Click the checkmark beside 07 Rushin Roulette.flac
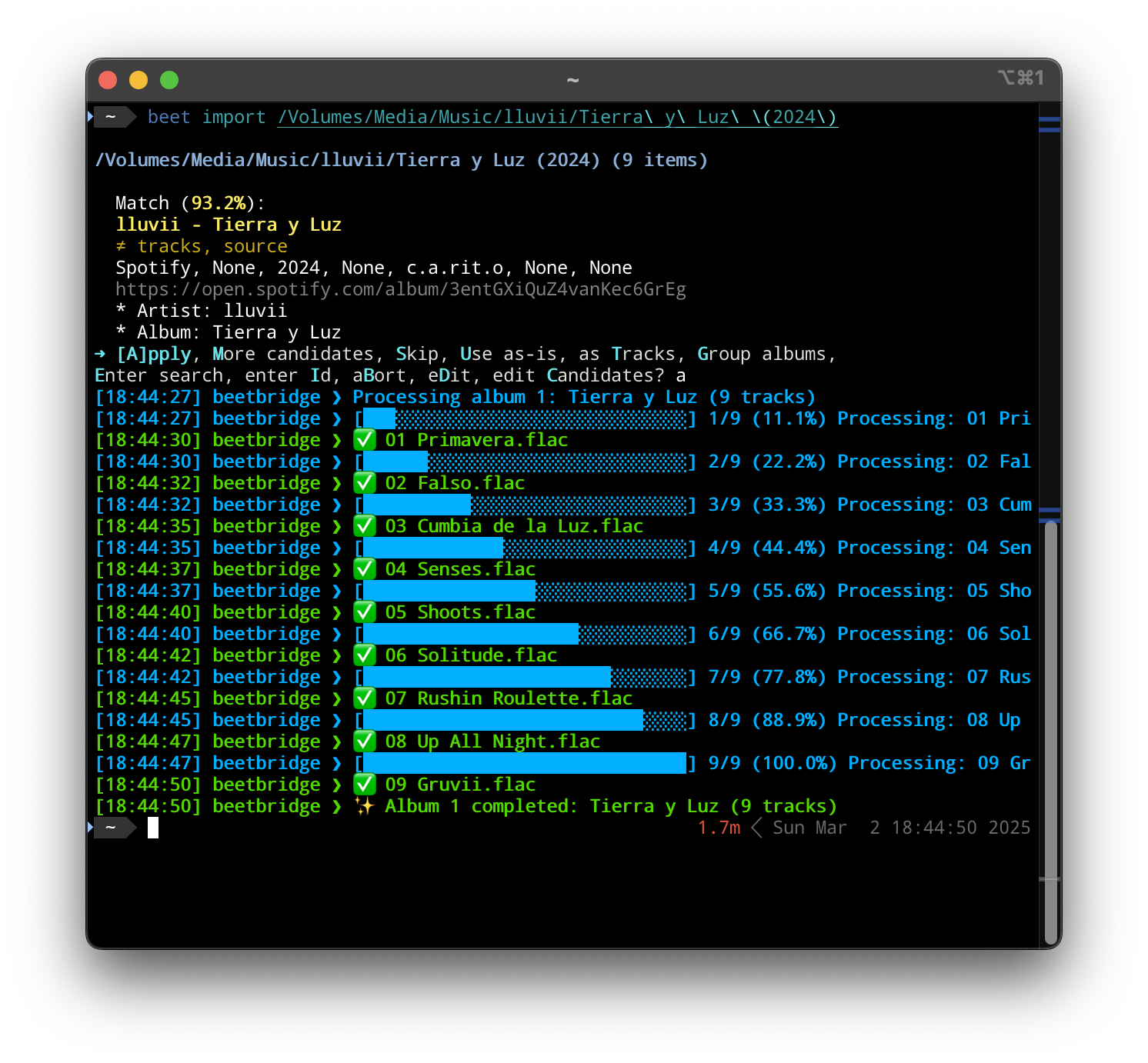Viewport: 1148px width, 1063px height. 365,698
